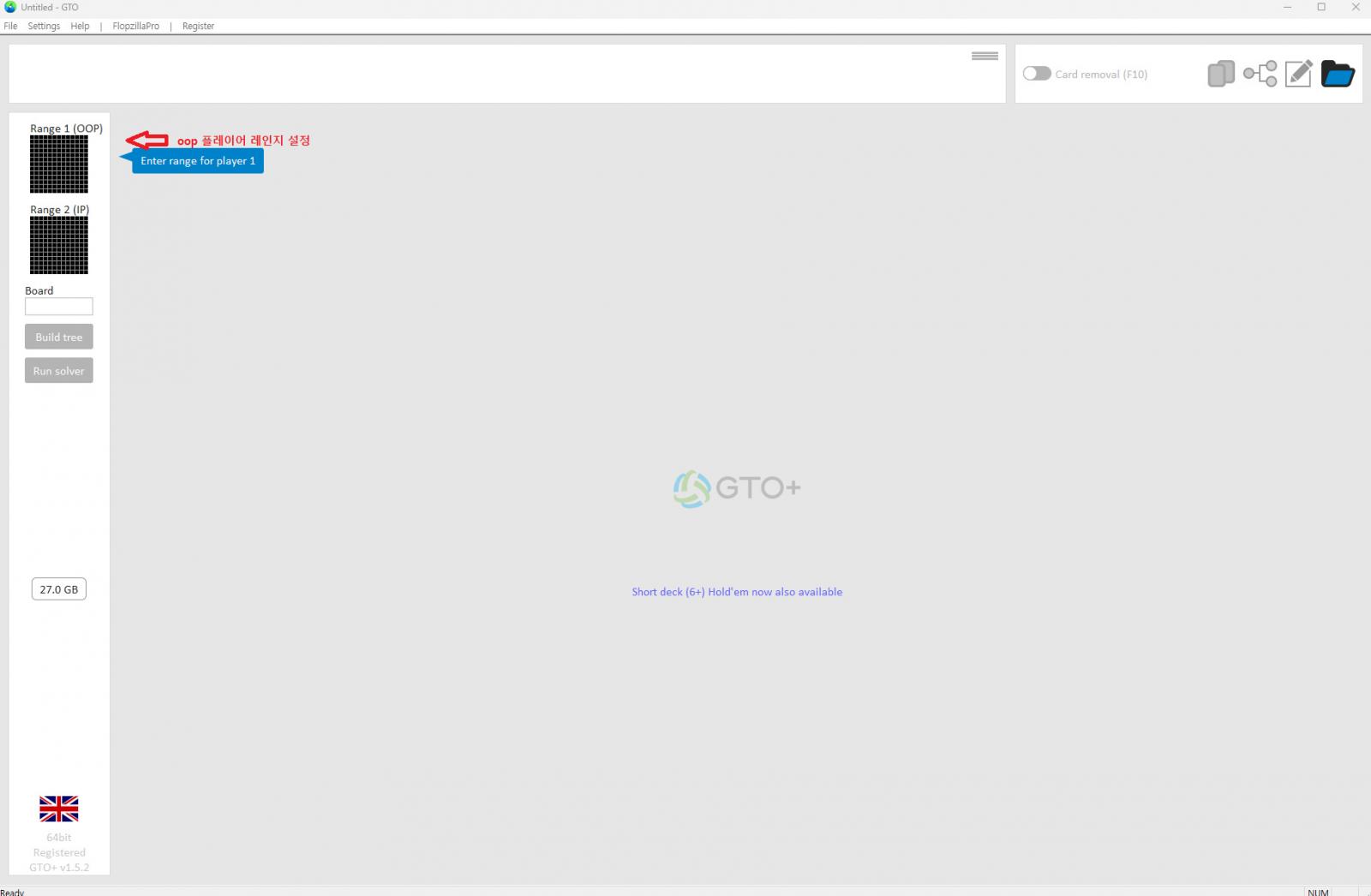Click the three-line handle icon in top panel
1371x896 pixels.
point(985,57)
